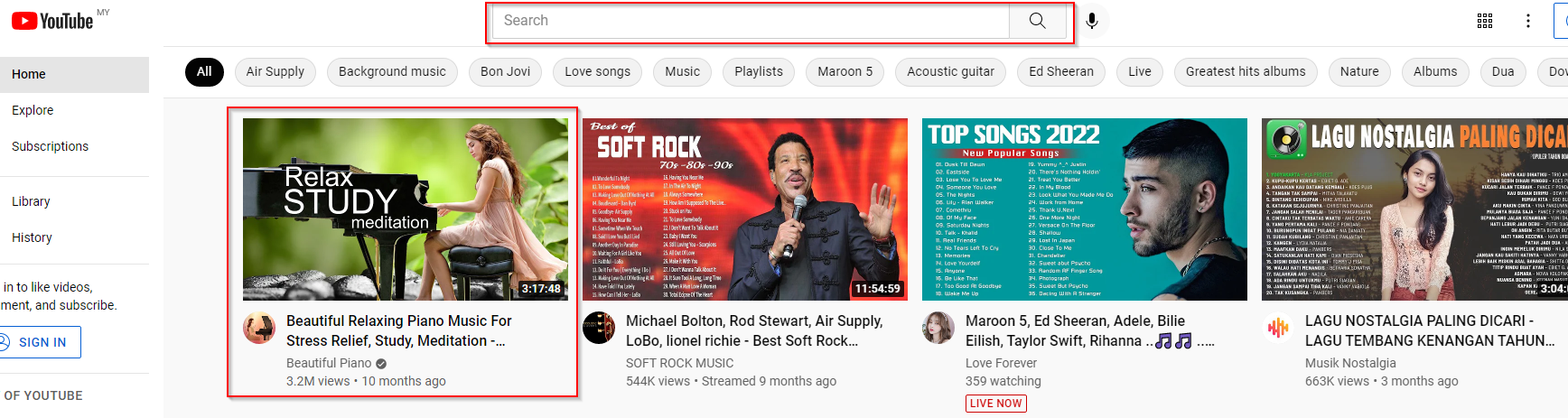Select the Albums chip
The image size is (1568, 418).
click(x=1435, y=71)
